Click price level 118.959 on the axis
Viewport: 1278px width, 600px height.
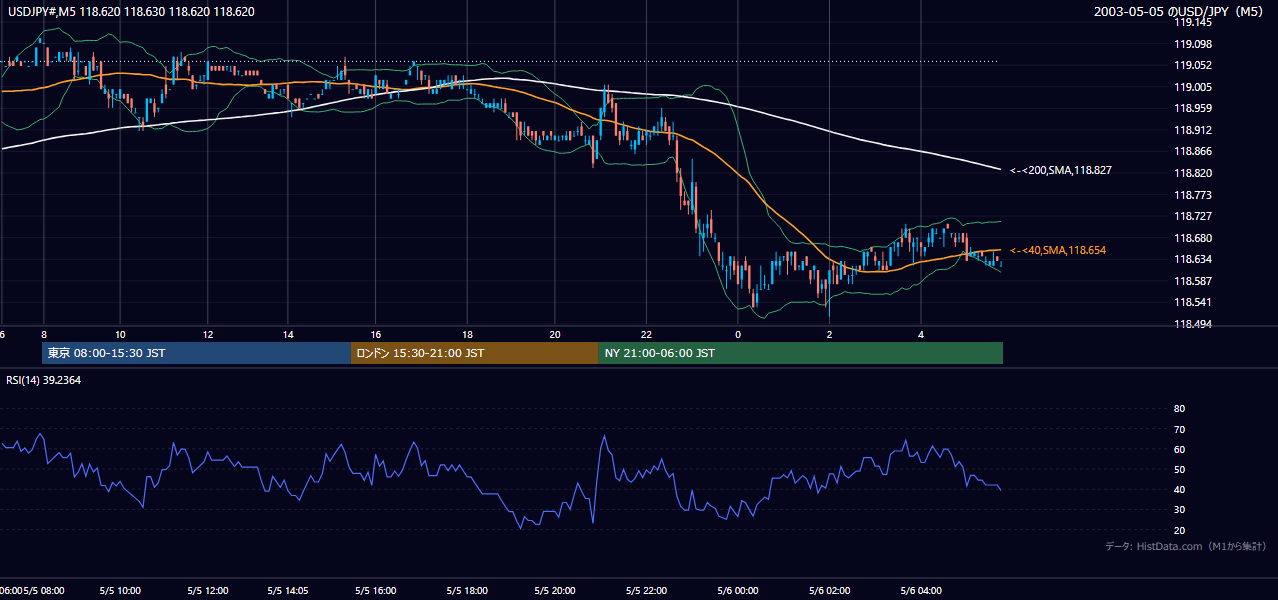pos(1193,109)
